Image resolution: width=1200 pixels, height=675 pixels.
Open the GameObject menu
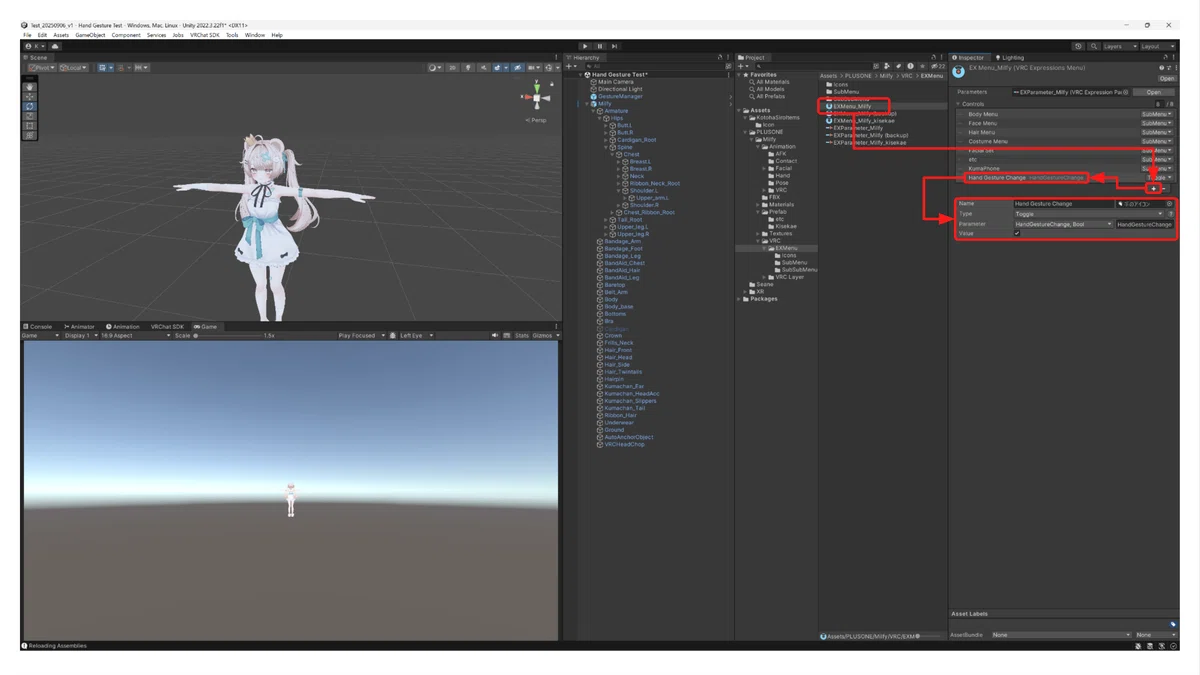click(90, 35)
